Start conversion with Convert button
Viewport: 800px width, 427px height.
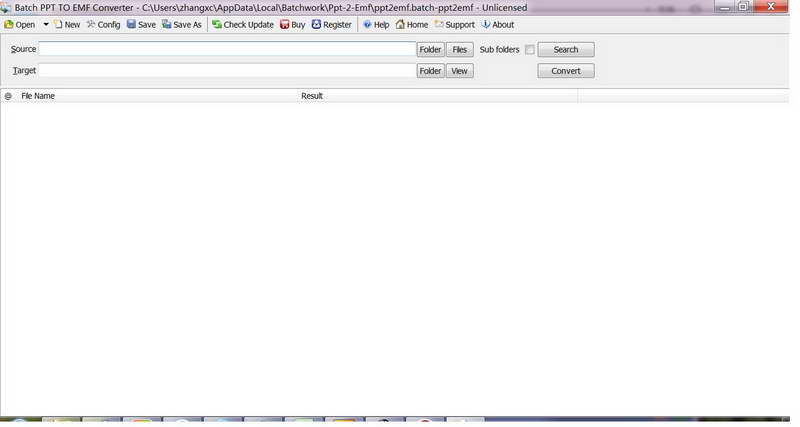[566, 71]
